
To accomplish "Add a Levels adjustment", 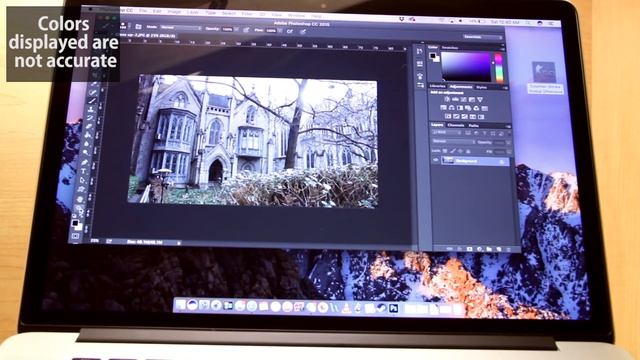I will 455,99.
